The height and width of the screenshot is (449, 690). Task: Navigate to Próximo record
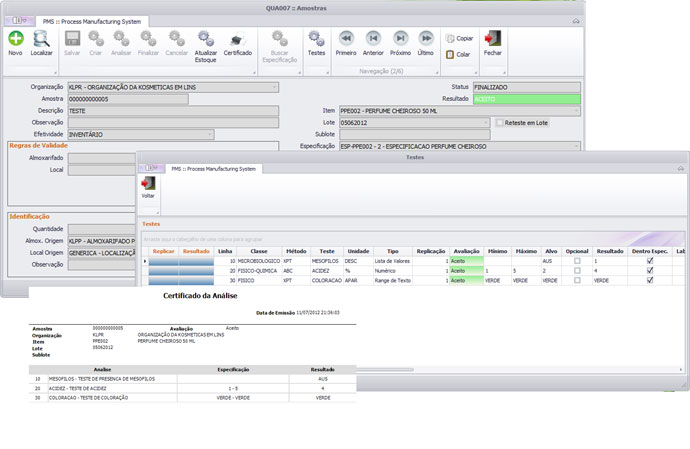400,38
